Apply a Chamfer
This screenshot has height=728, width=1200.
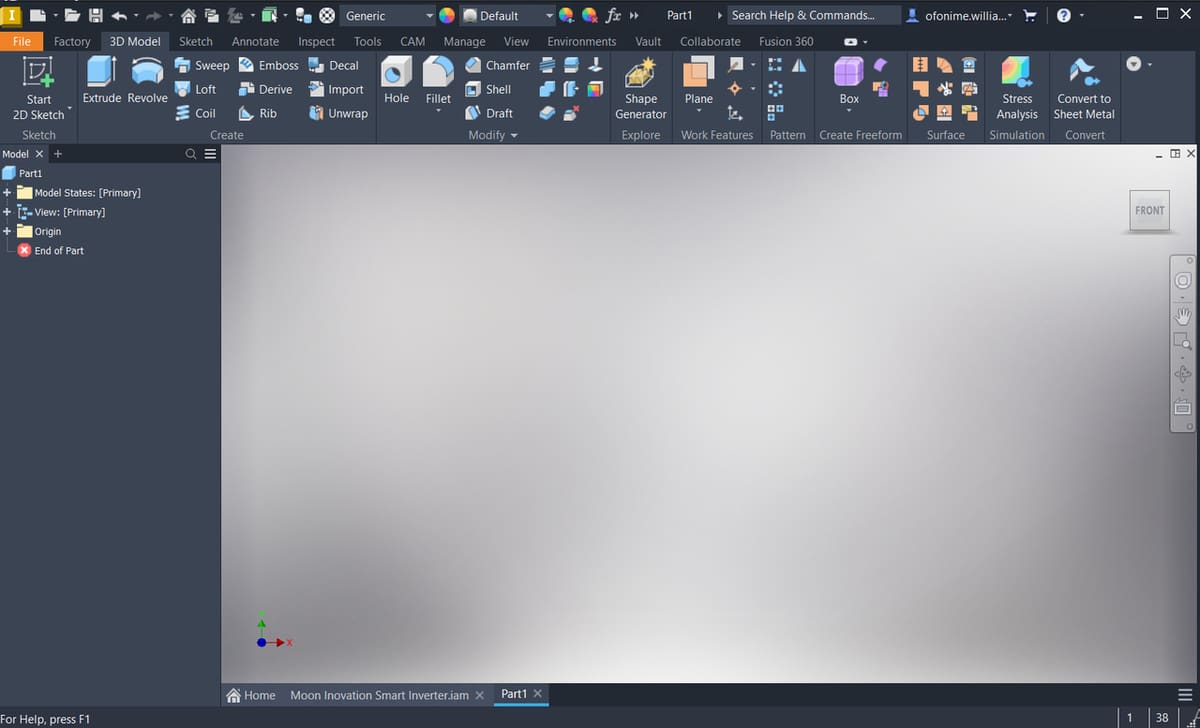[498, 65]
